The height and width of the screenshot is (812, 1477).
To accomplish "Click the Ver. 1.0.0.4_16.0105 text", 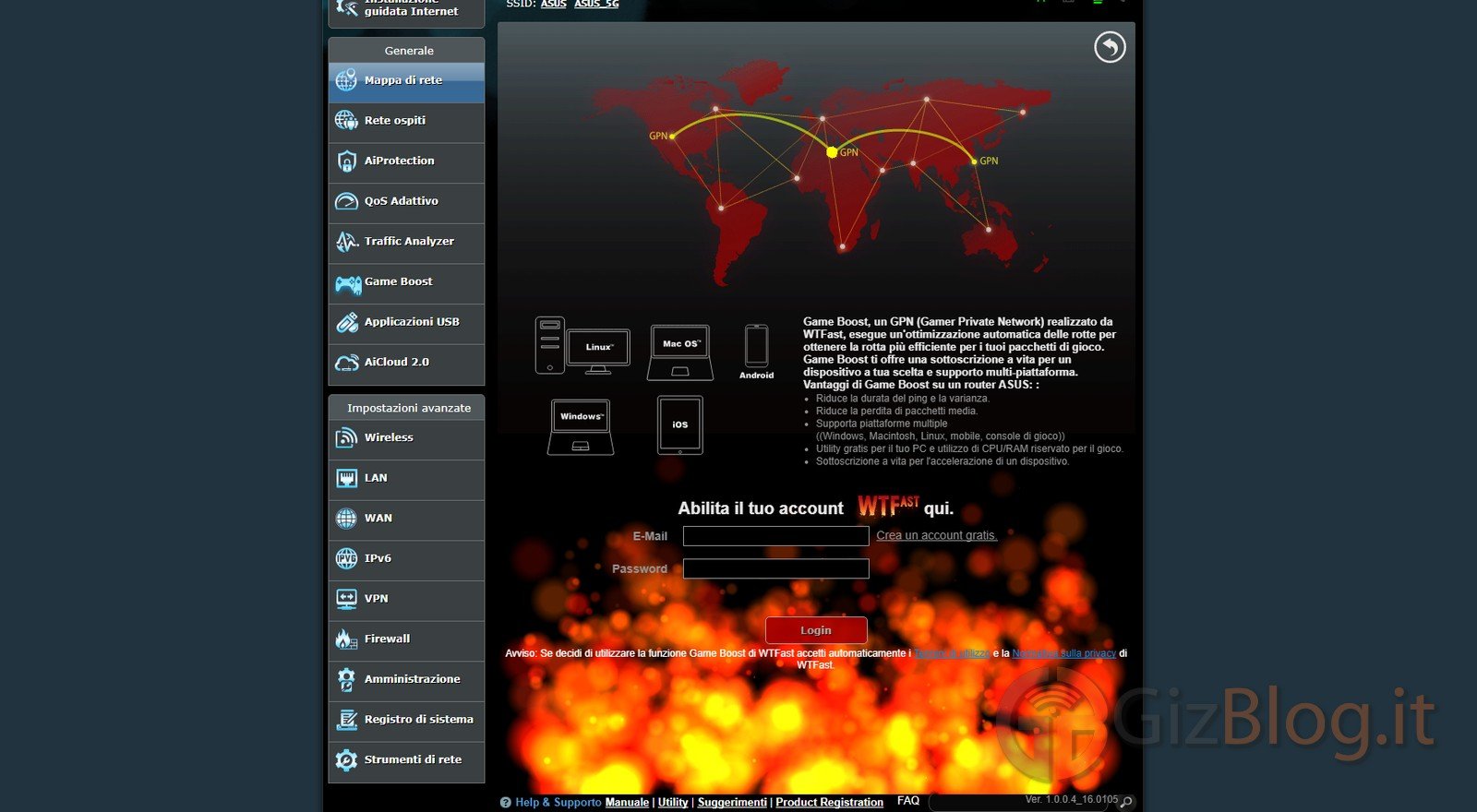I will click(x=1071, y=800).
